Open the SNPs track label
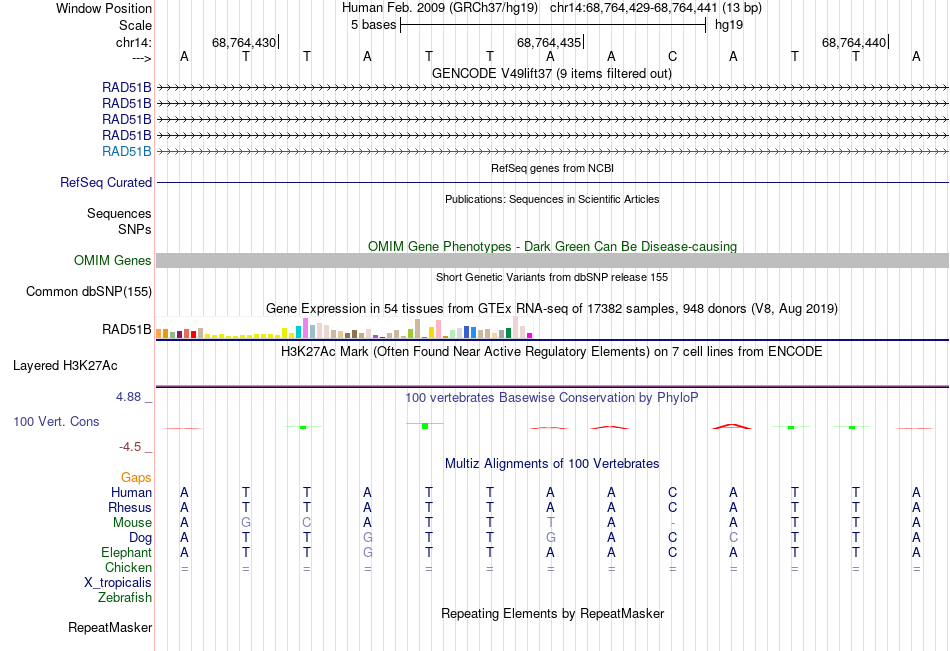This screenshot has height=651, width=950. click(x=135, y=229)
